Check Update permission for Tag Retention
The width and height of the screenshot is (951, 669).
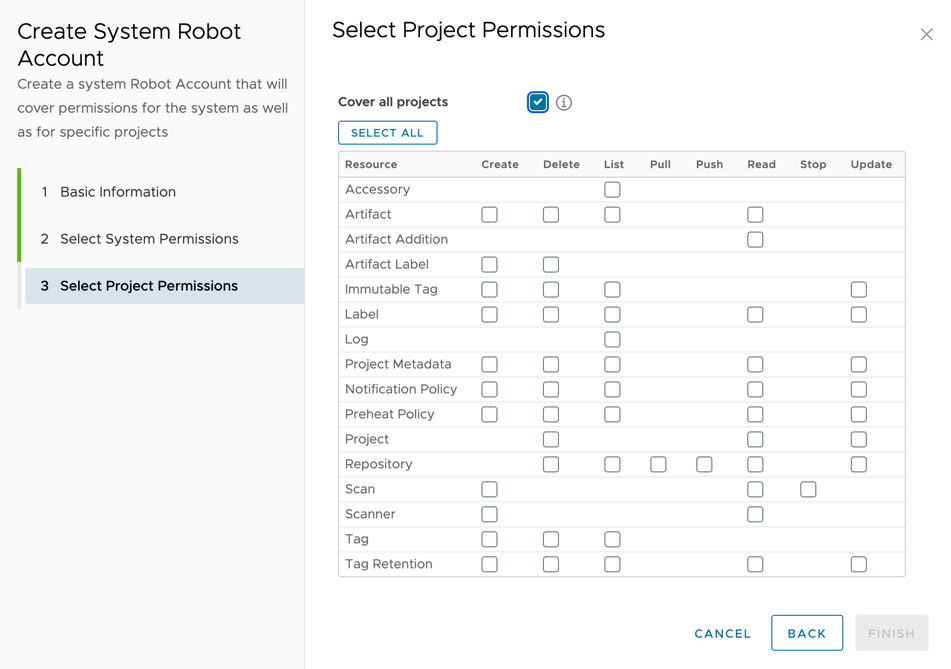pos(858,564)
